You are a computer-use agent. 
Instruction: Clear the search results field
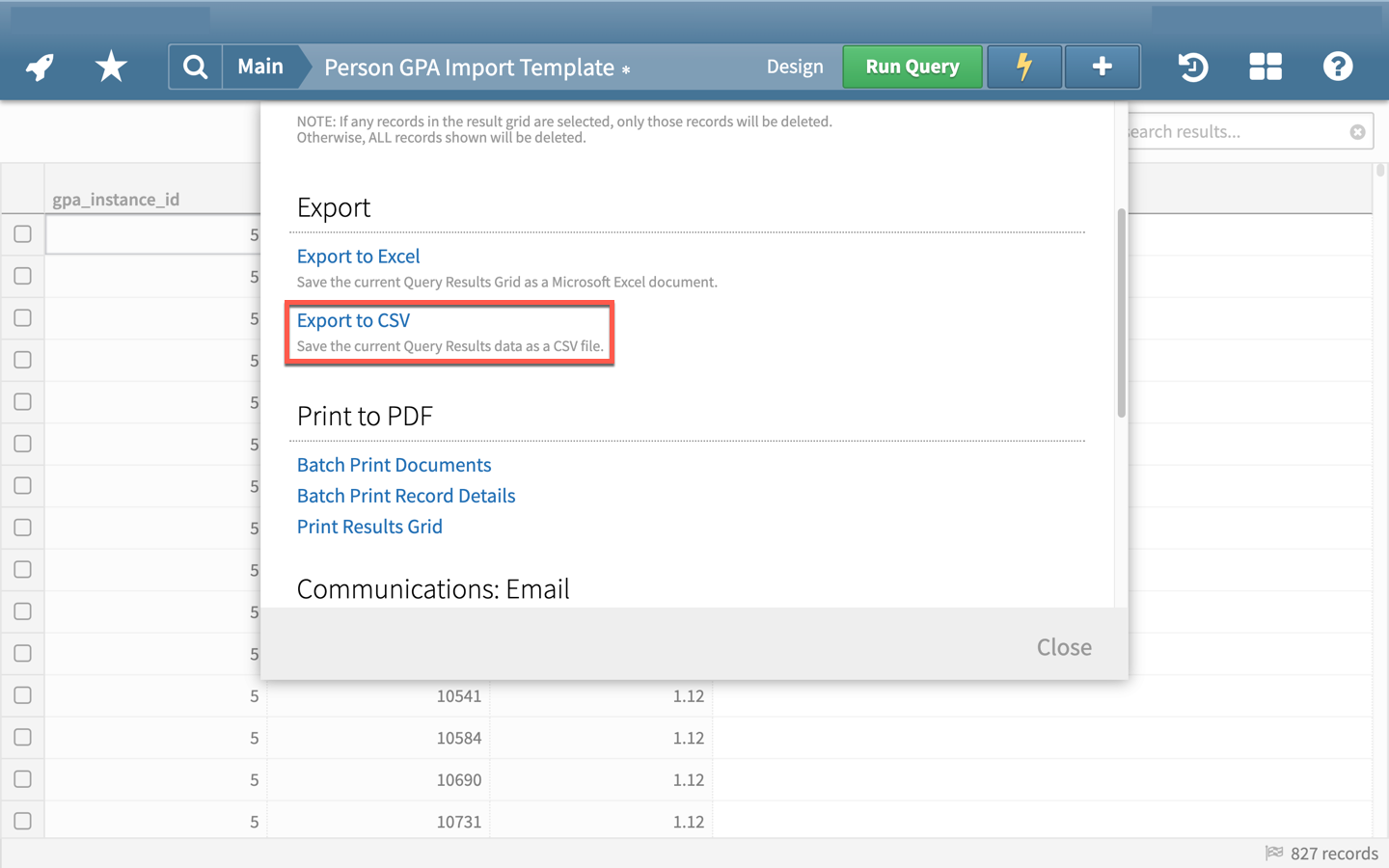(1357, 132)
